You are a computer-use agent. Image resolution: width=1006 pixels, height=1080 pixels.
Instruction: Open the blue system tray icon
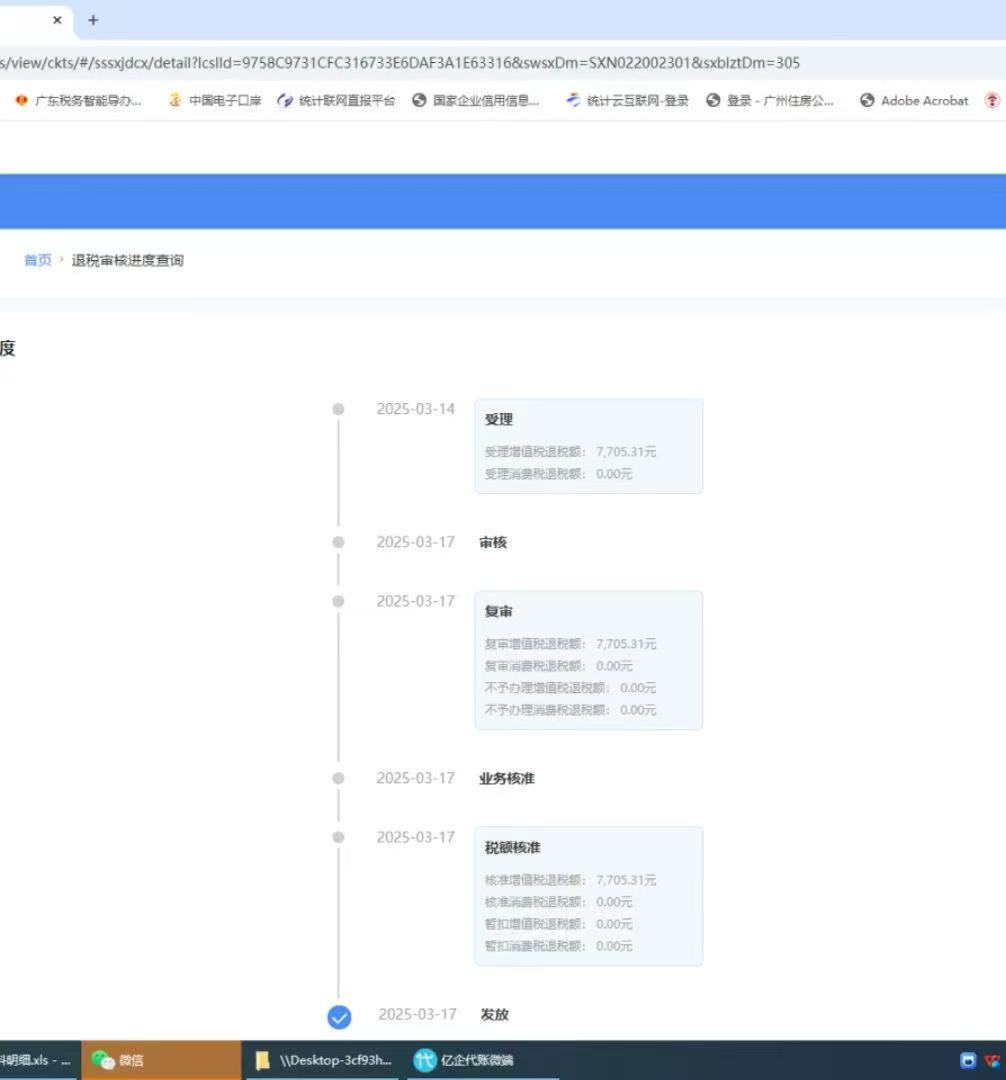coord(966,1060)
